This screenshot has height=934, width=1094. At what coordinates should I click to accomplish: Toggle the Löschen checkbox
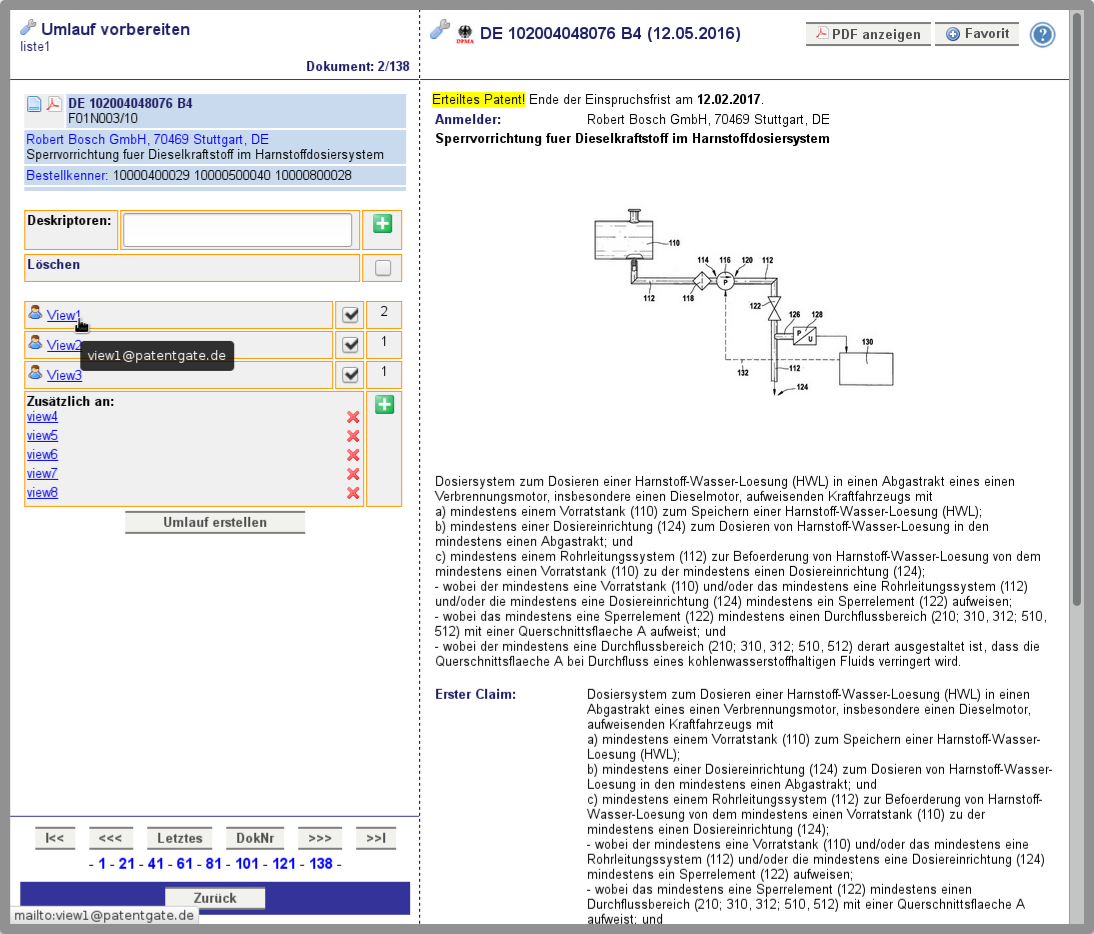(x=382, y=268)
